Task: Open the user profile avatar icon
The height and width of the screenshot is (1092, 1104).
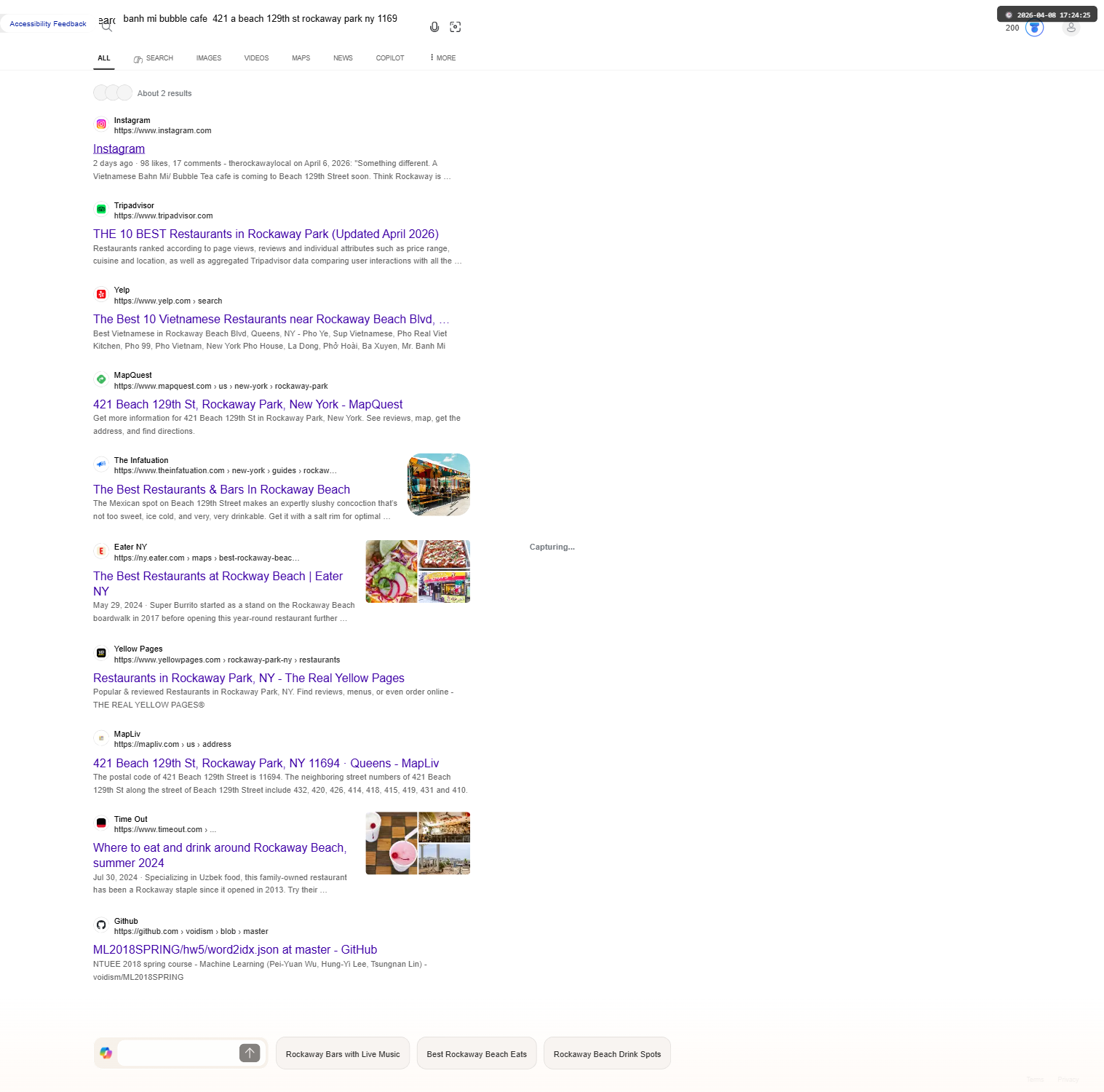Action: click(x=1071, y=28)
